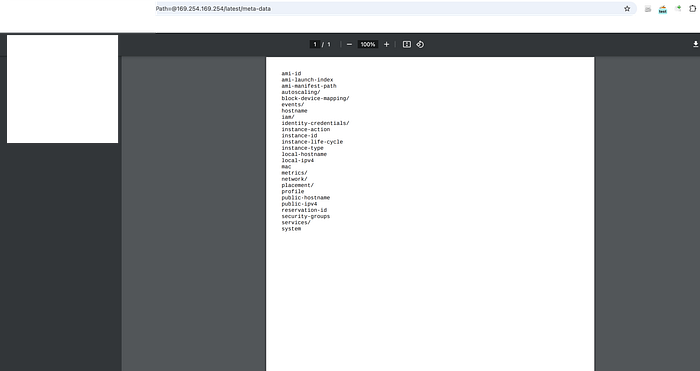Click the 'hostname' line
This screenshot has height=371, width=700.
294,111
